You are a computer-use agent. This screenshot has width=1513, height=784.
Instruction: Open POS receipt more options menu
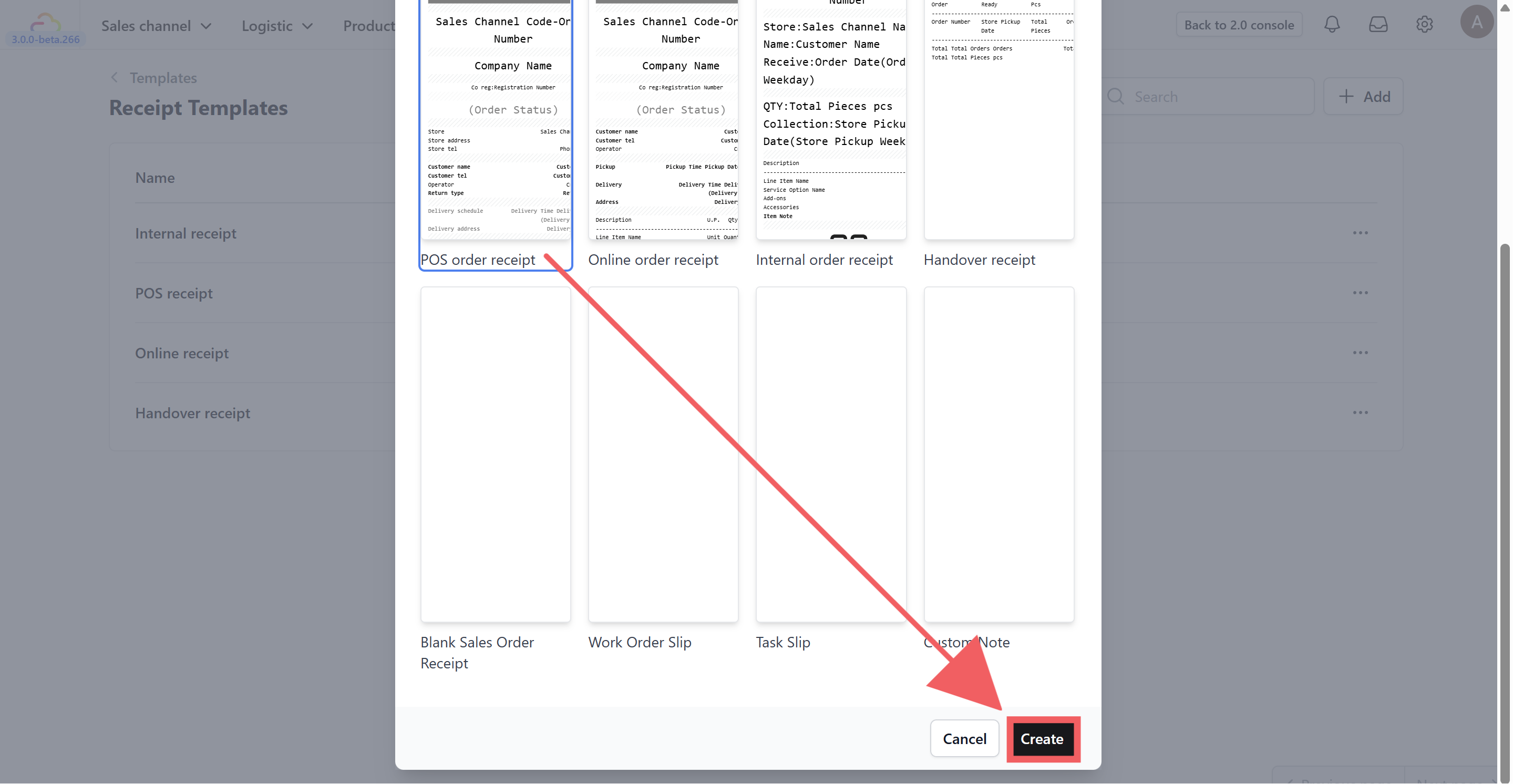[x=1360, y=293]
